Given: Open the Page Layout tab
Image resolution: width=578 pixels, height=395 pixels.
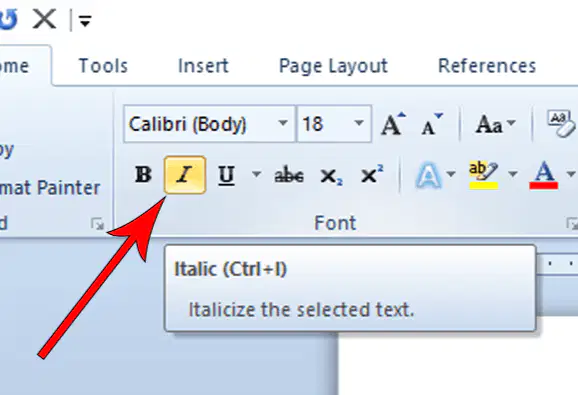Looking at the screenshot, I should (x=333, y=67).
